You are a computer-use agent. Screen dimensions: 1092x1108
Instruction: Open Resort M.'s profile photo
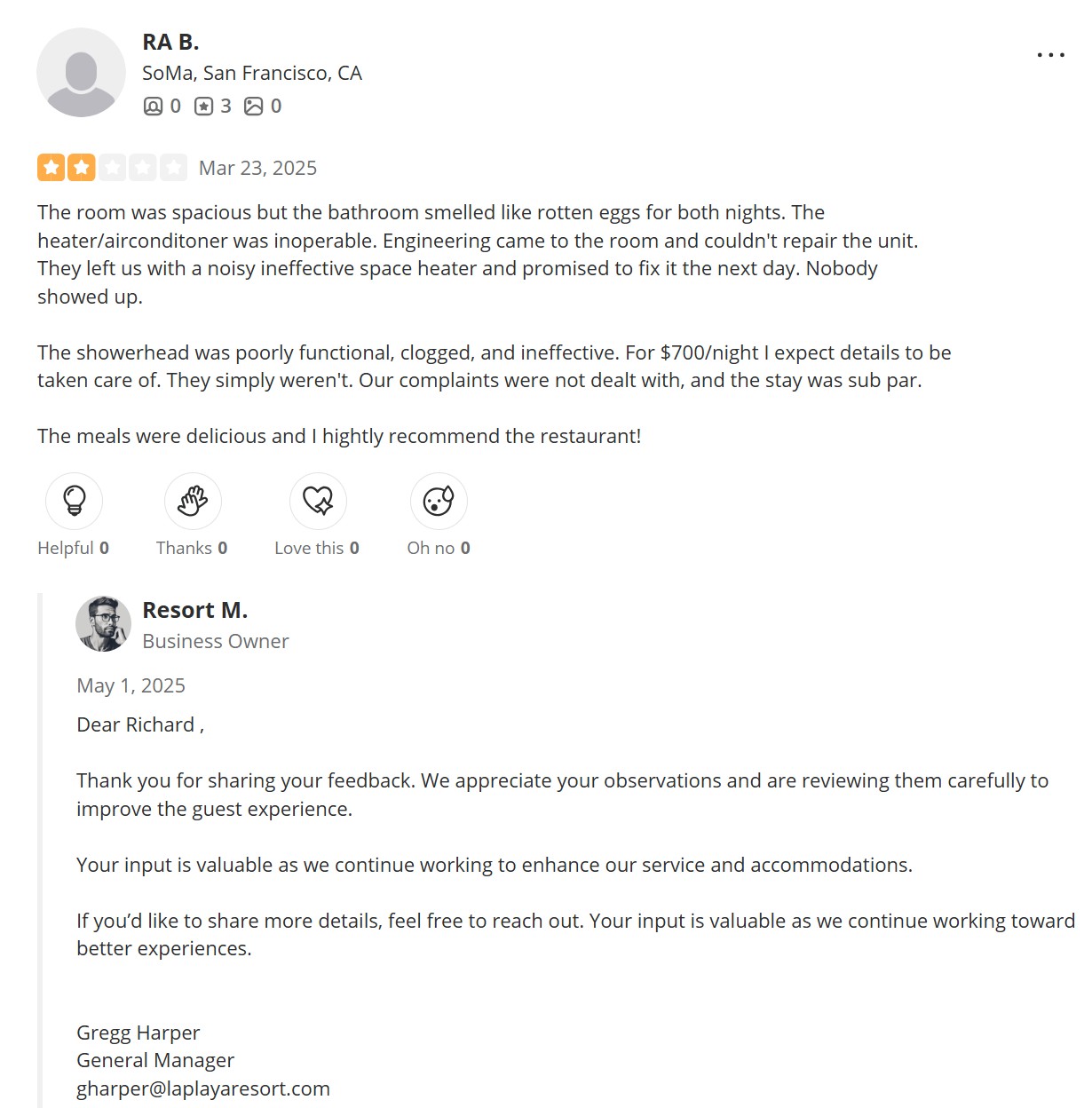tap(103, 623)
